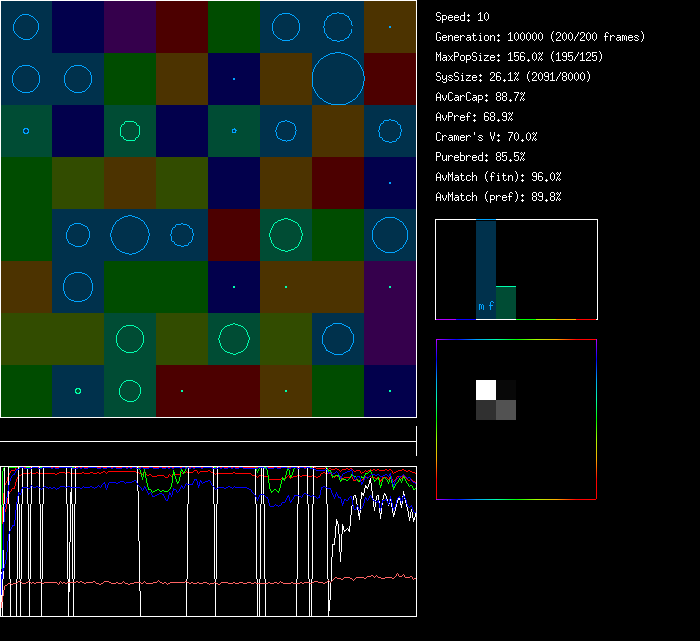The height and width of the screenshot is (641, 700).
Task: Click the Speed: 10 readout
Action: (462, 17)
